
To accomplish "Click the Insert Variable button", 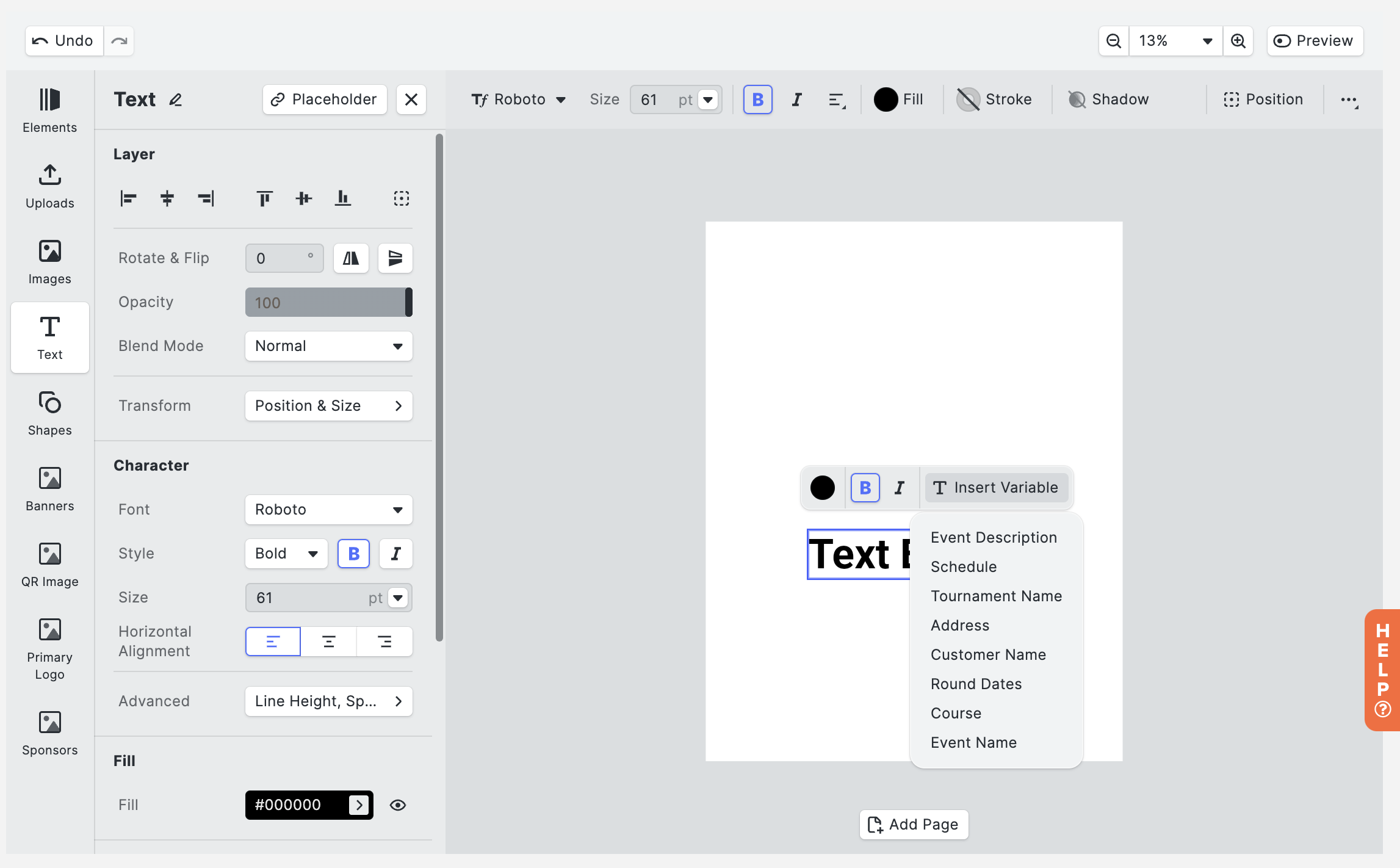I will click(x=997, y=488).
